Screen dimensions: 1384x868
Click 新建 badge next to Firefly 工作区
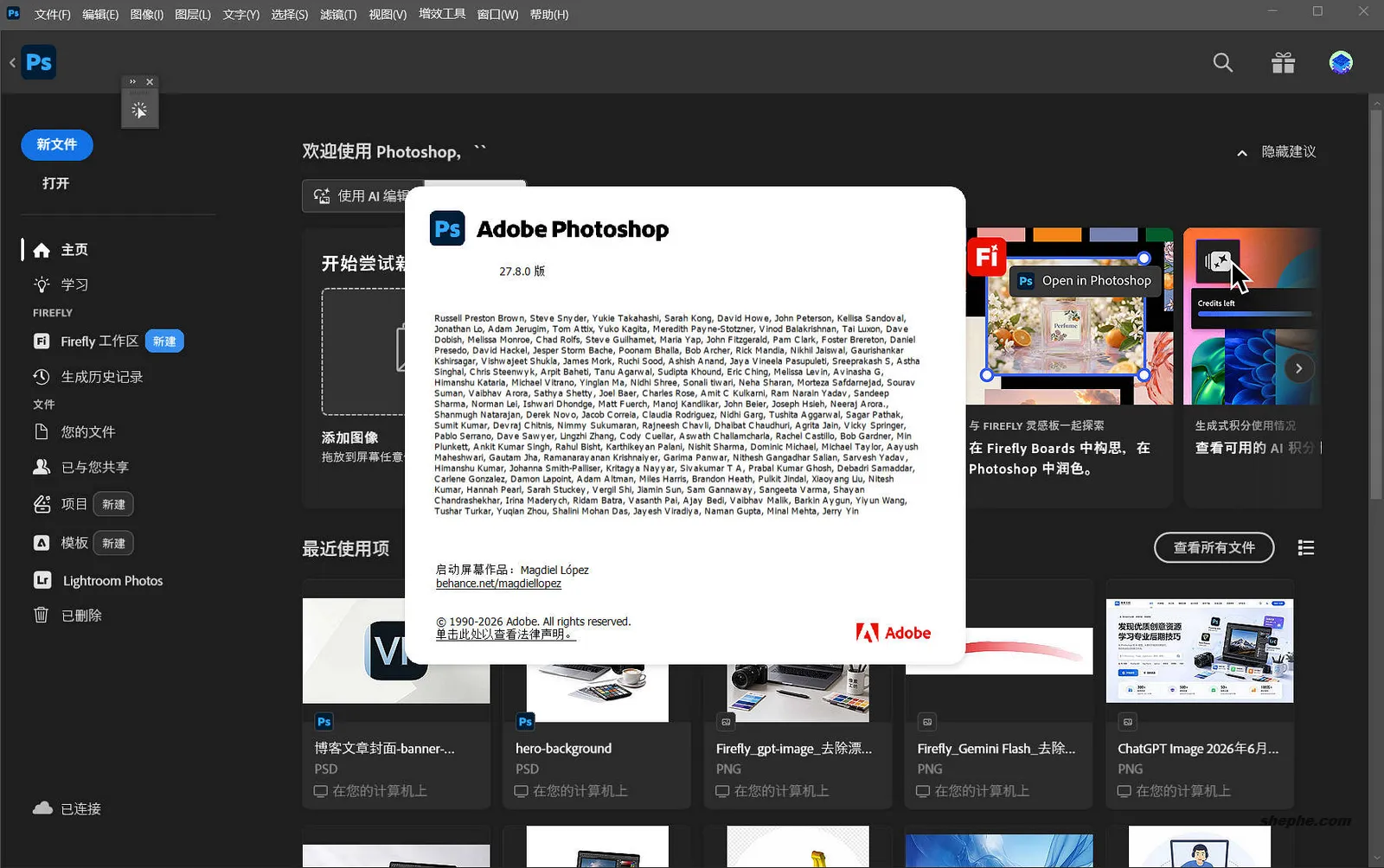tap(164, 341)
